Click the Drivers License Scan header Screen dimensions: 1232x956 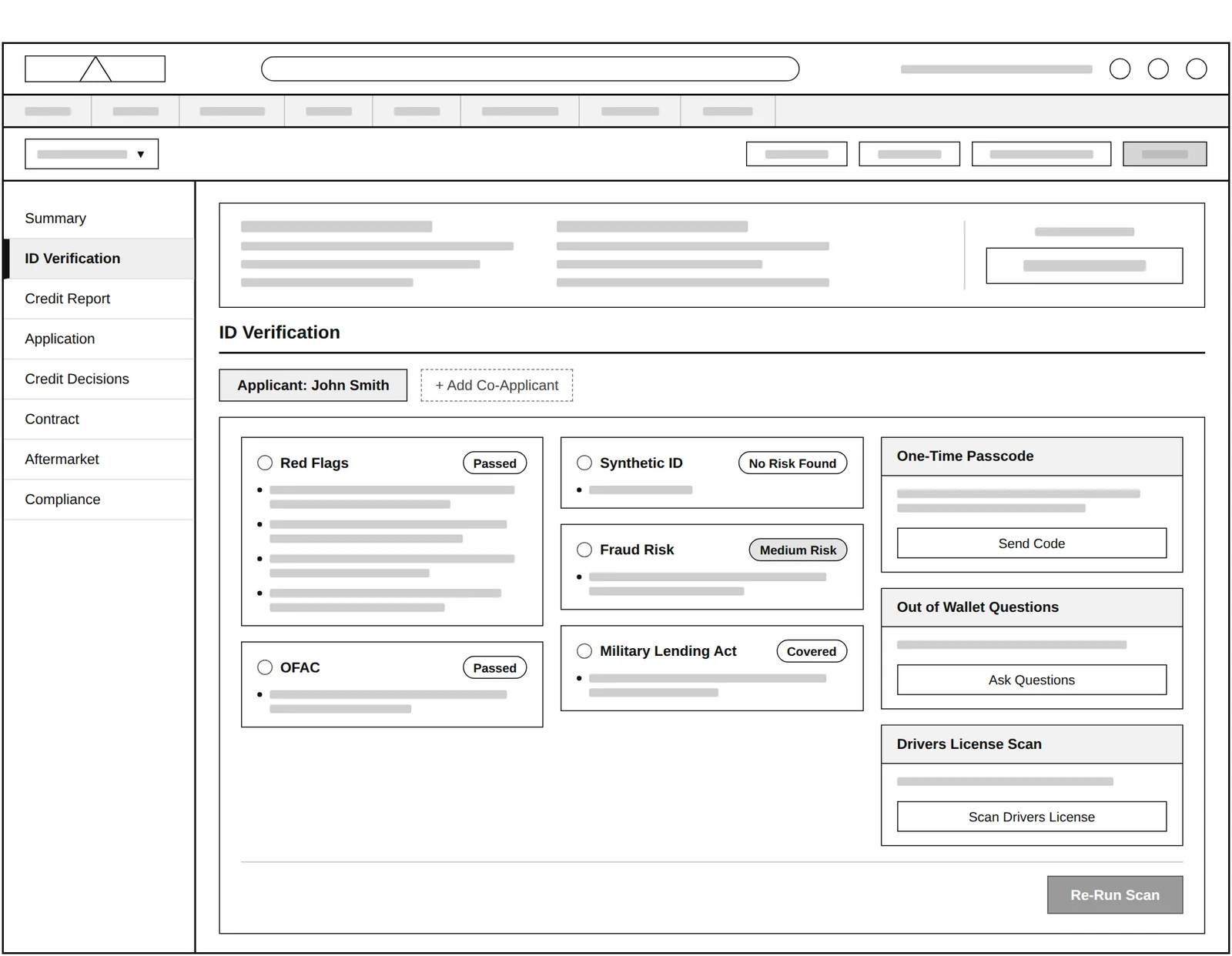point(1032,744)
